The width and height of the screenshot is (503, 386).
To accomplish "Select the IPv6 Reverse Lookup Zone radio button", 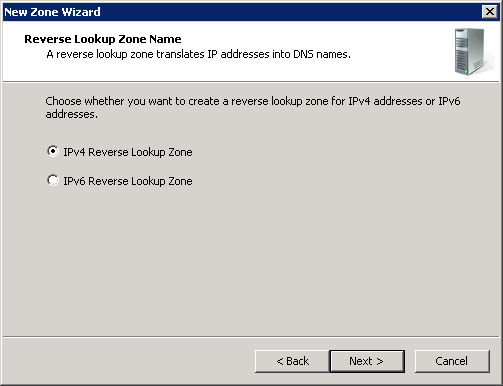I will [x=53, y=181].
